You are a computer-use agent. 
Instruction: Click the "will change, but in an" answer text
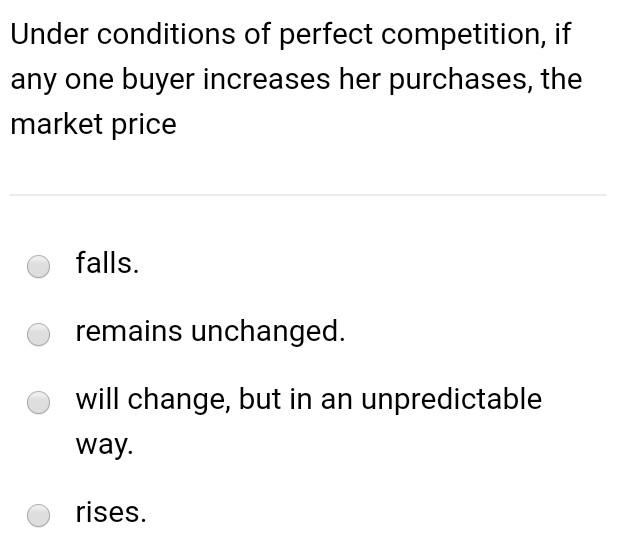click(214, 399)
